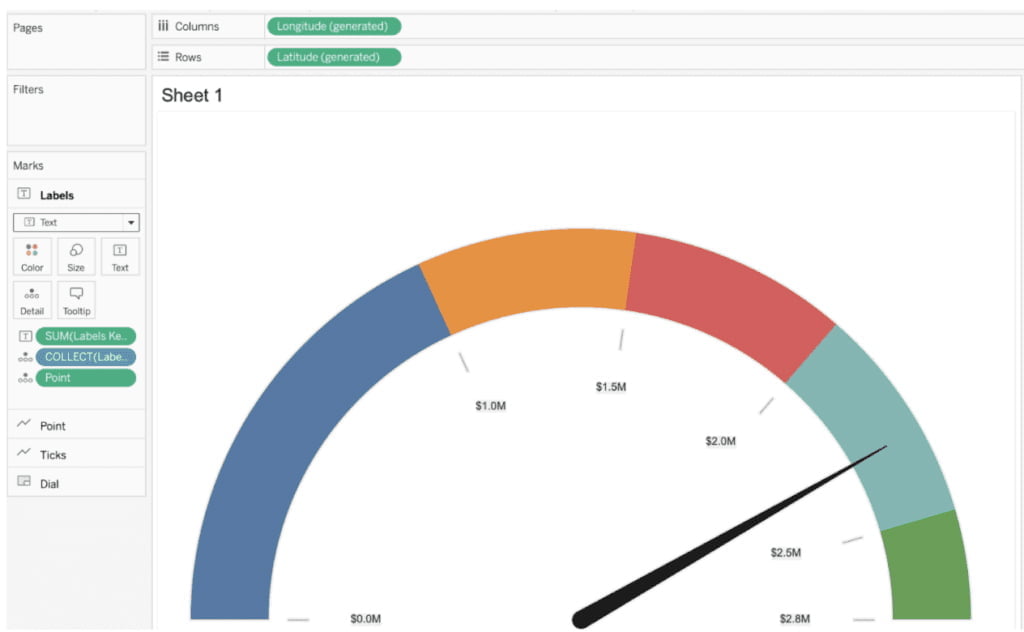Expand the Point marks layer
The height and width of the screenshot is (632, 1024).
tap(52, 426)
